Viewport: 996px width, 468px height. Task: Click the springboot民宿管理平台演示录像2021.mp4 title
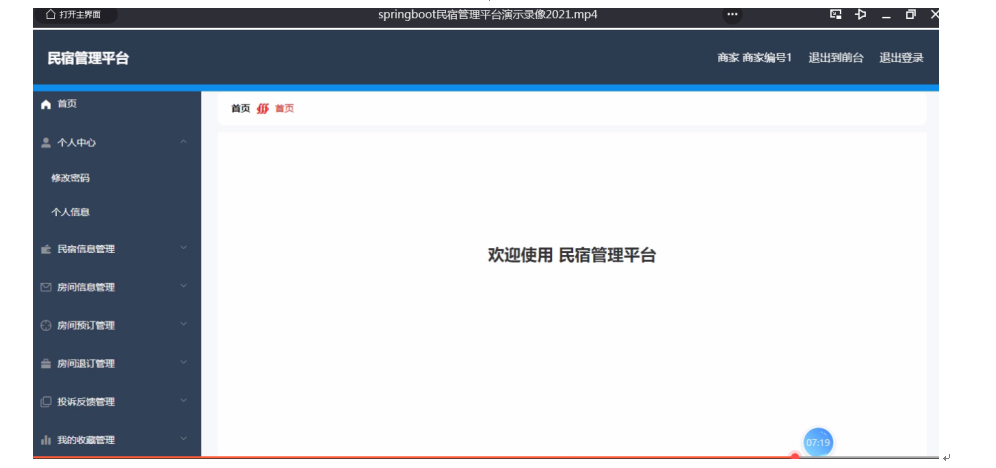tap(488, 15)
